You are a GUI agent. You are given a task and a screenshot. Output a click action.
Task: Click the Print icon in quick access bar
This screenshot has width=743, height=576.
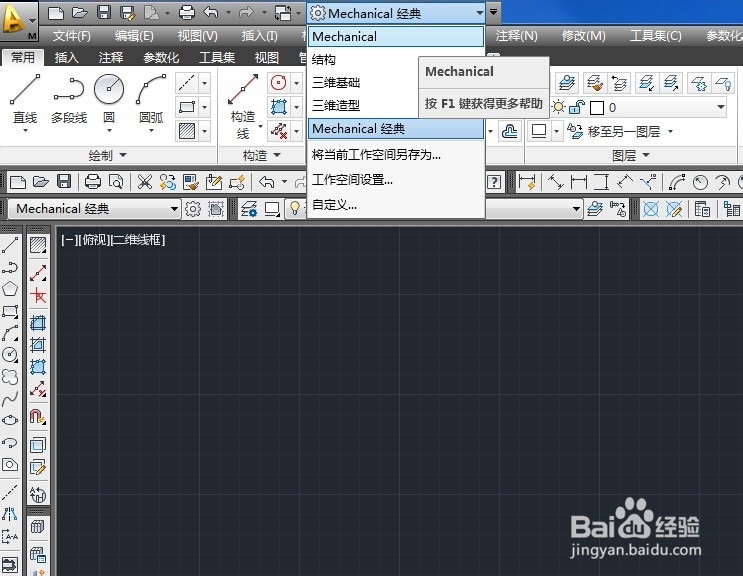(x=187, y=13)
